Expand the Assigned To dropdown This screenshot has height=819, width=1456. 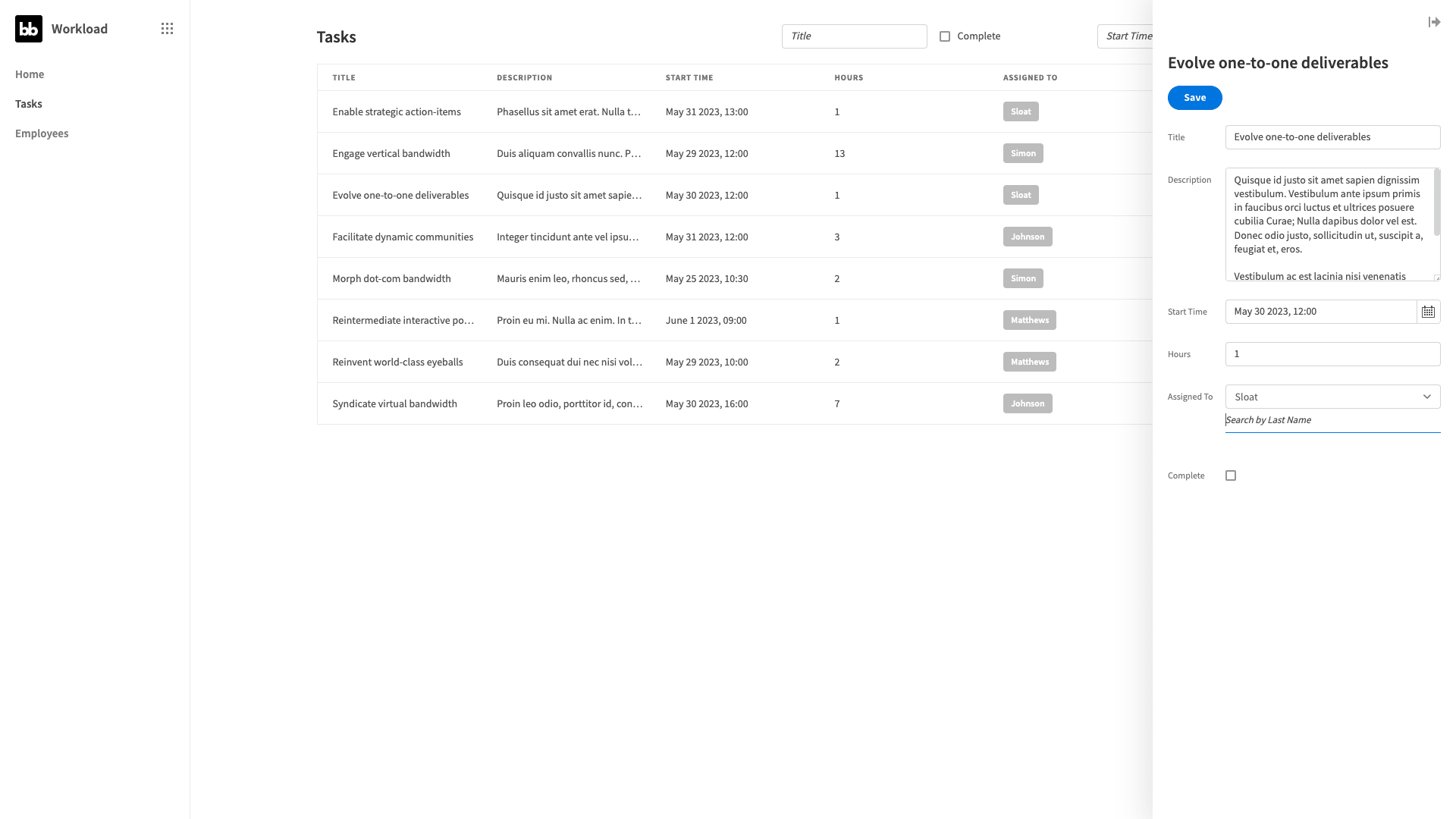click(1427, 396)
